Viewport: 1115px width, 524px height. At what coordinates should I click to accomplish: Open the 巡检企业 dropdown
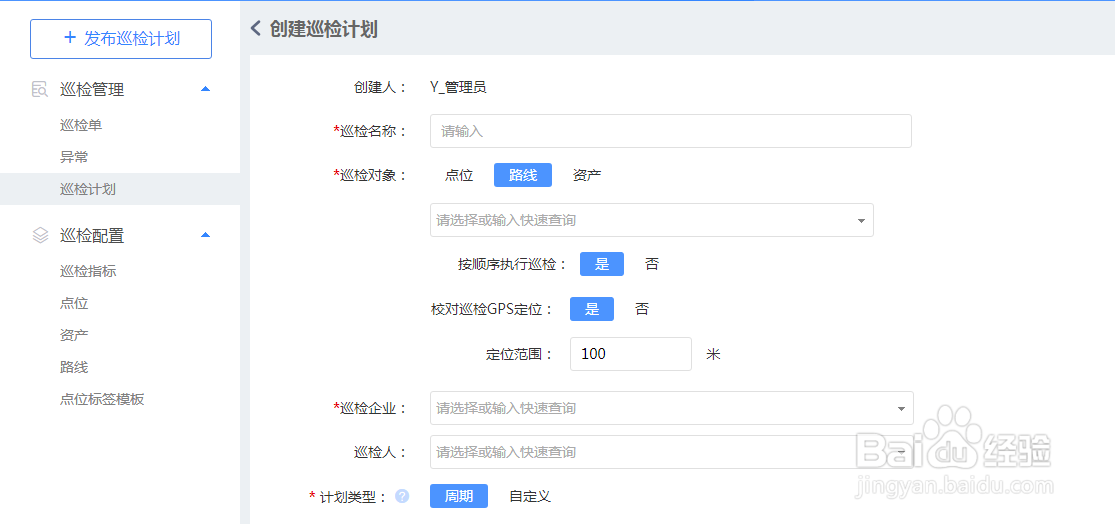coord(901,408)
